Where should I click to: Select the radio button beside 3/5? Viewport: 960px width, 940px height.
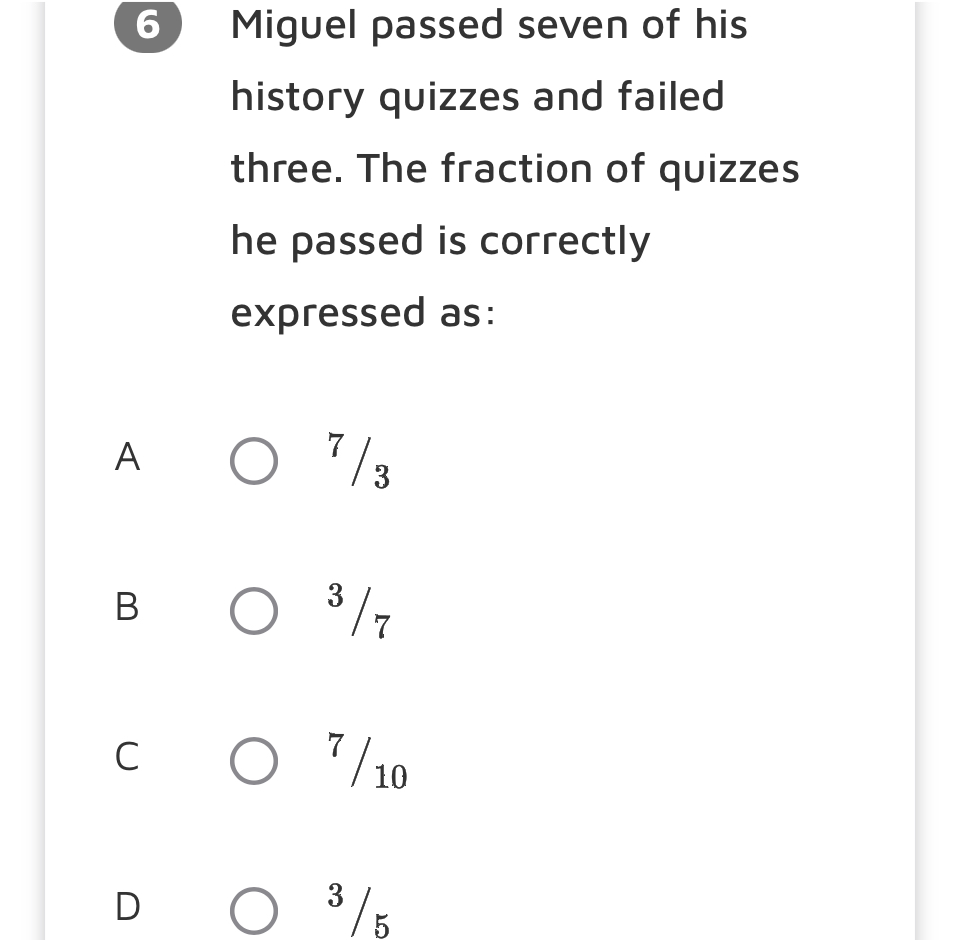pyautogui.click(x=254, y=909)
